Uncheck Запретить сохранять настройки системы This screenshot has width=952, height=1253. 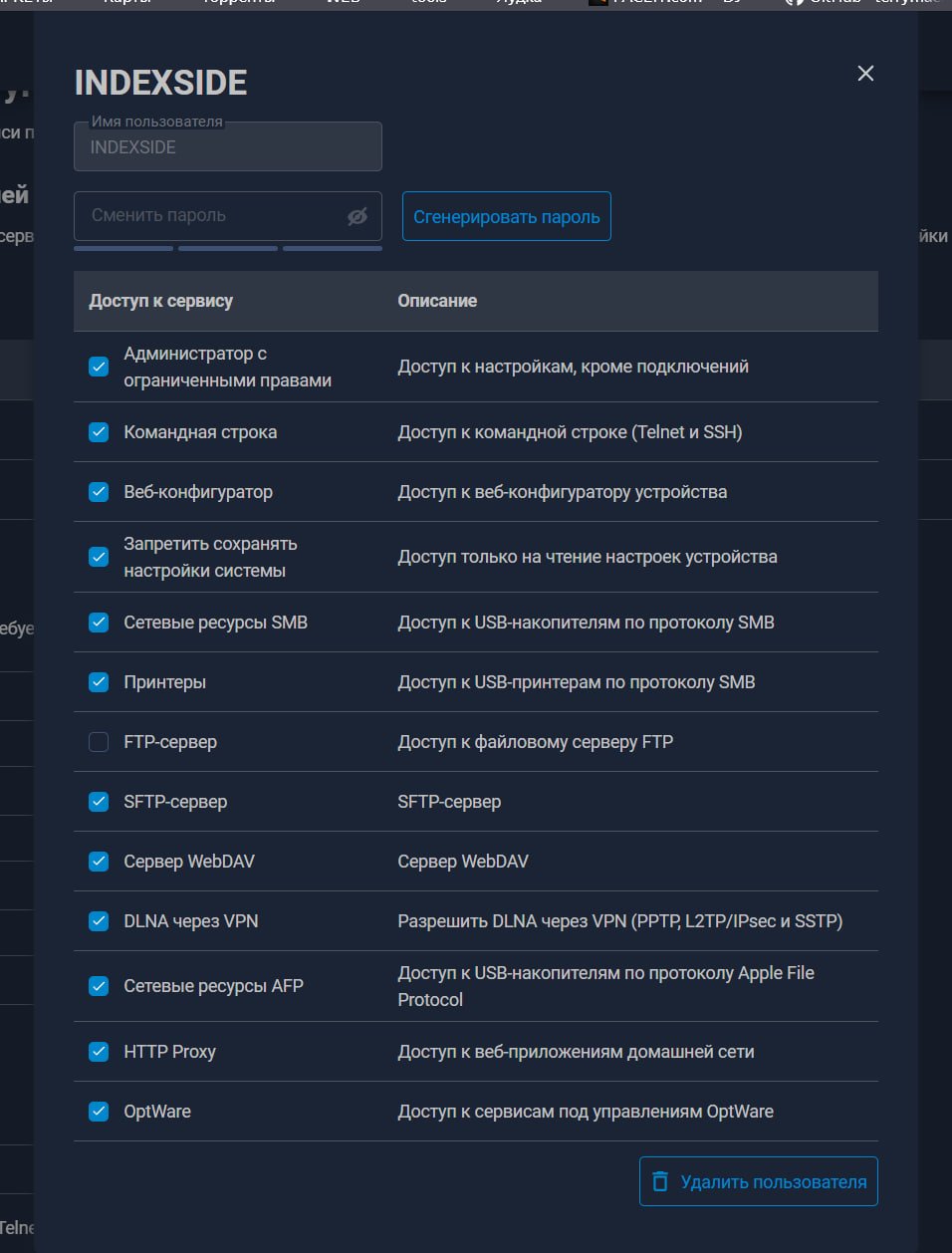click(x=99, y=557)
